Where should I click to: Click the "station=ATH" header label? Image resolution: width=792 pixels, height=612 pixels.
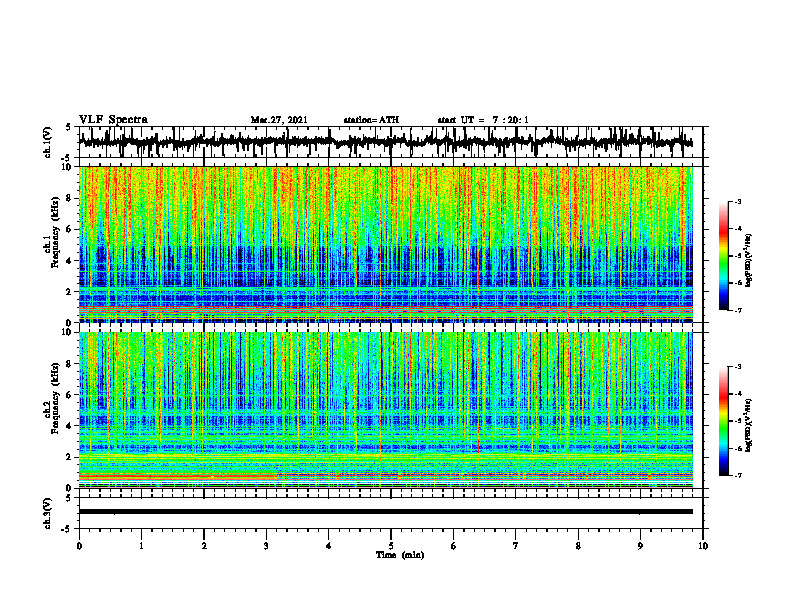(x=371, y=120)
